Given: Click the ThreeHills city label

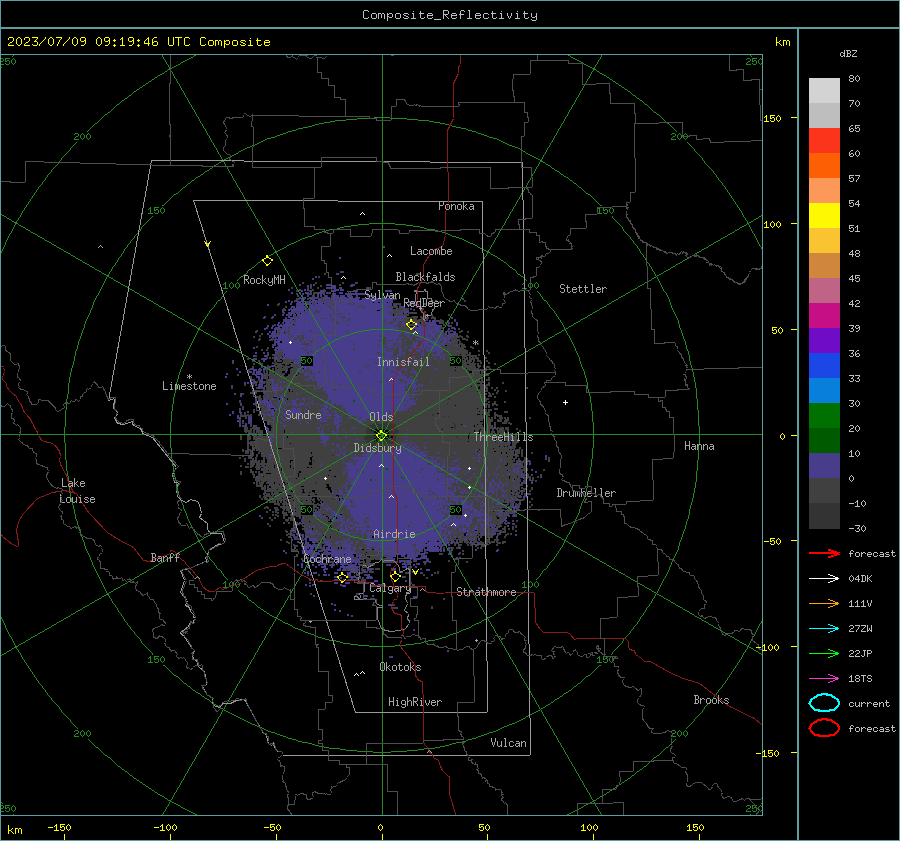Looking at the screenshot, I should click(x=503, y=437).
